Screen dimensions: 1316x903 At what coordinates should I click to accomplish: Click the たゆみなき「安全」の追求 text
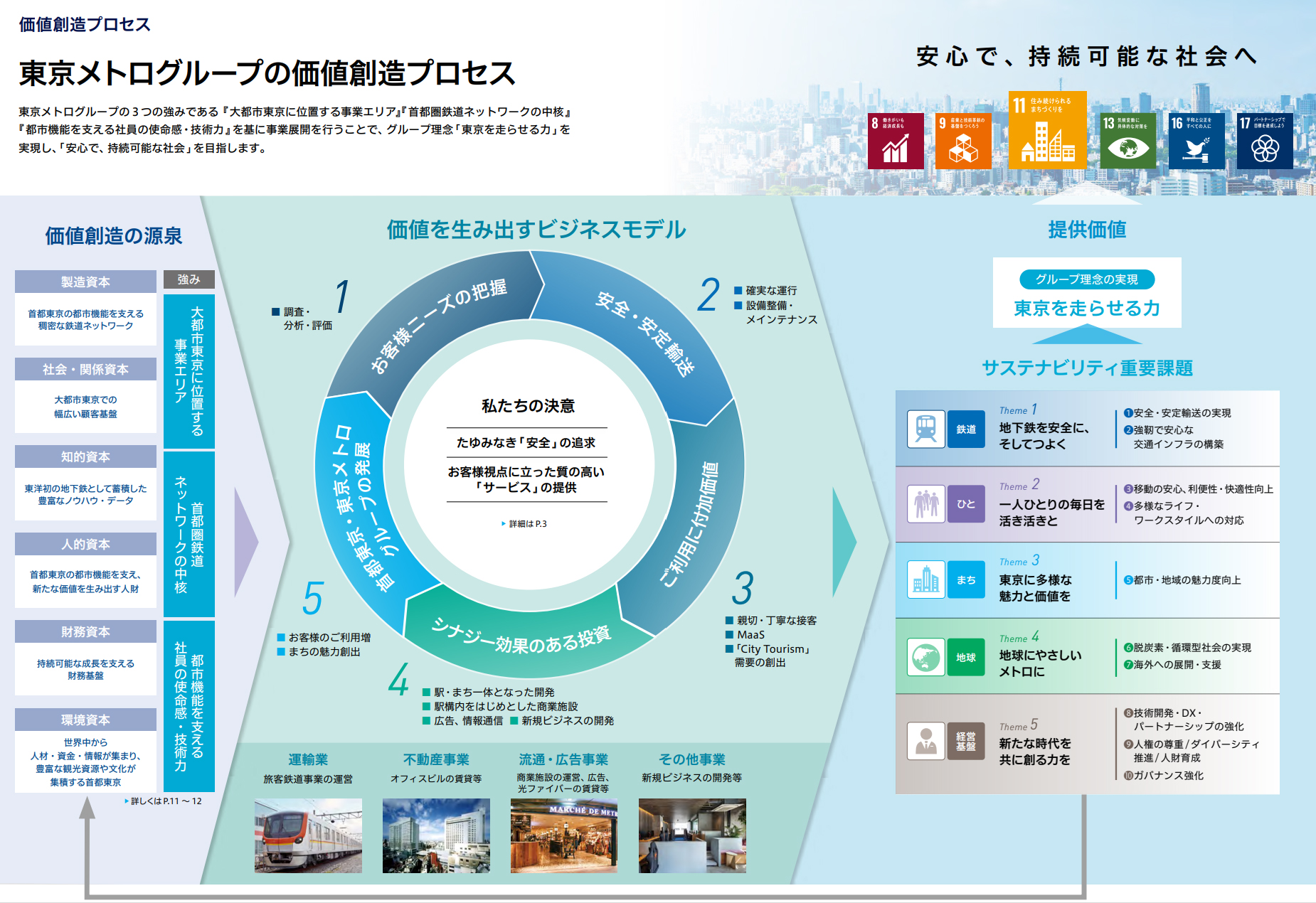coord(526,443)
